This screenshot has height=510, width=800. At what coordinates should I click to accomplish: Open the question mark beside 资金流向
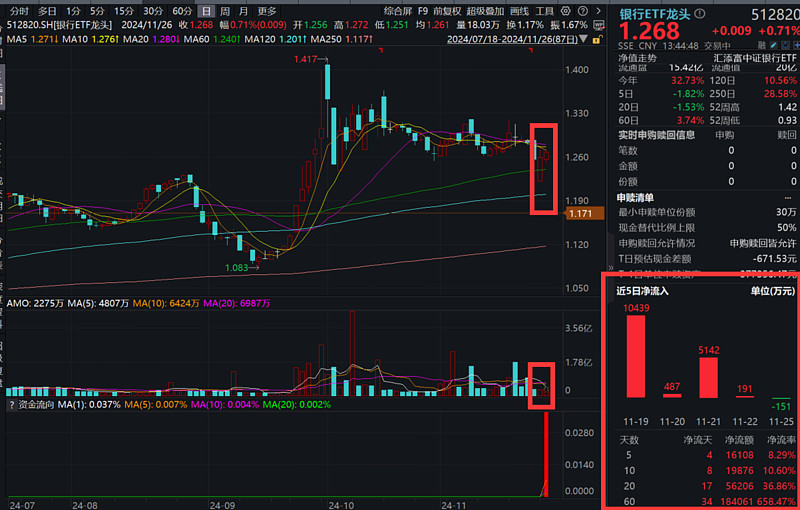tap(12, 405)
